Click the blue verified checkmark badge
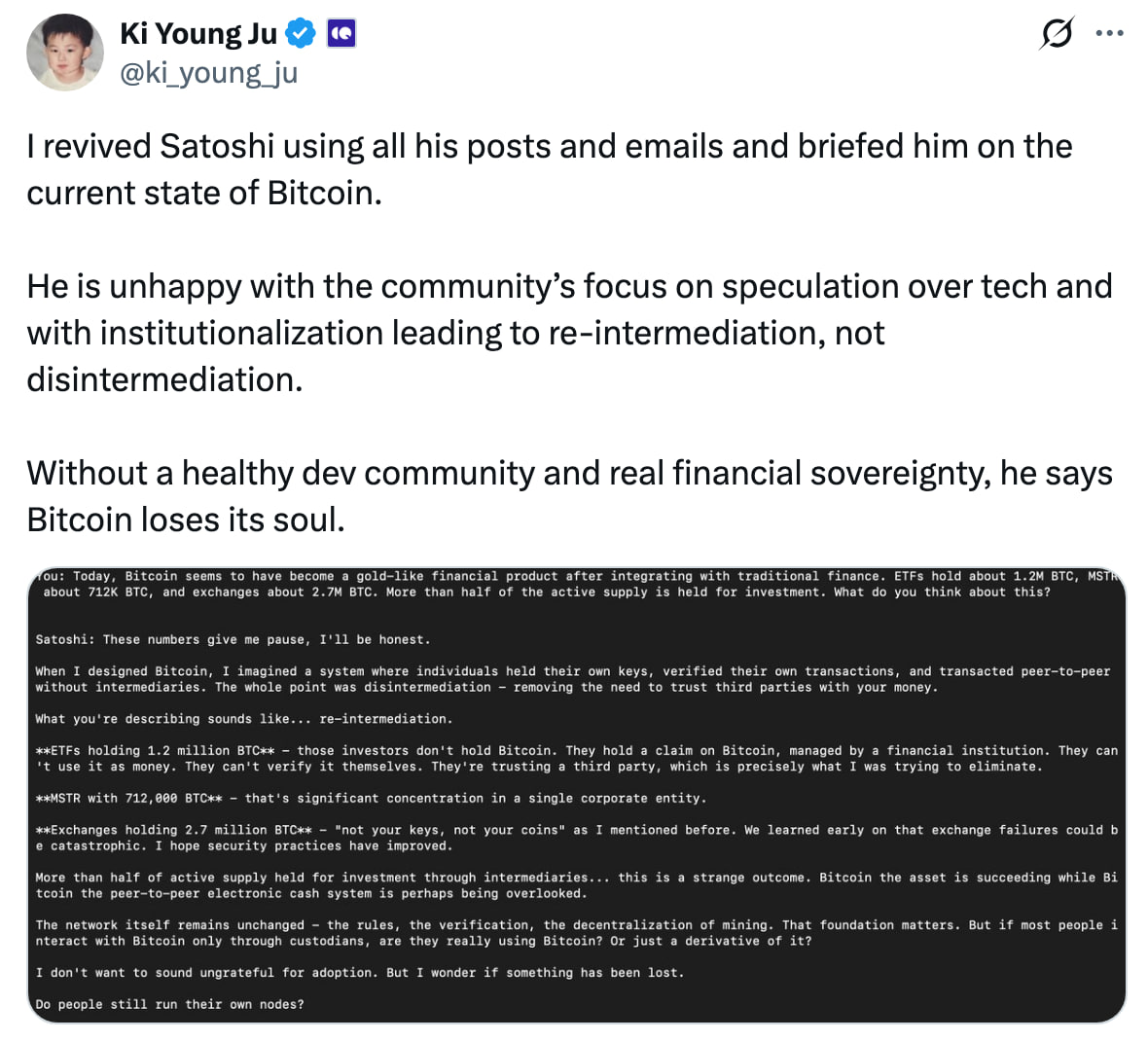Image resolution: width=1148 pixels, height=1041 pixels. [x=301, y=34]
